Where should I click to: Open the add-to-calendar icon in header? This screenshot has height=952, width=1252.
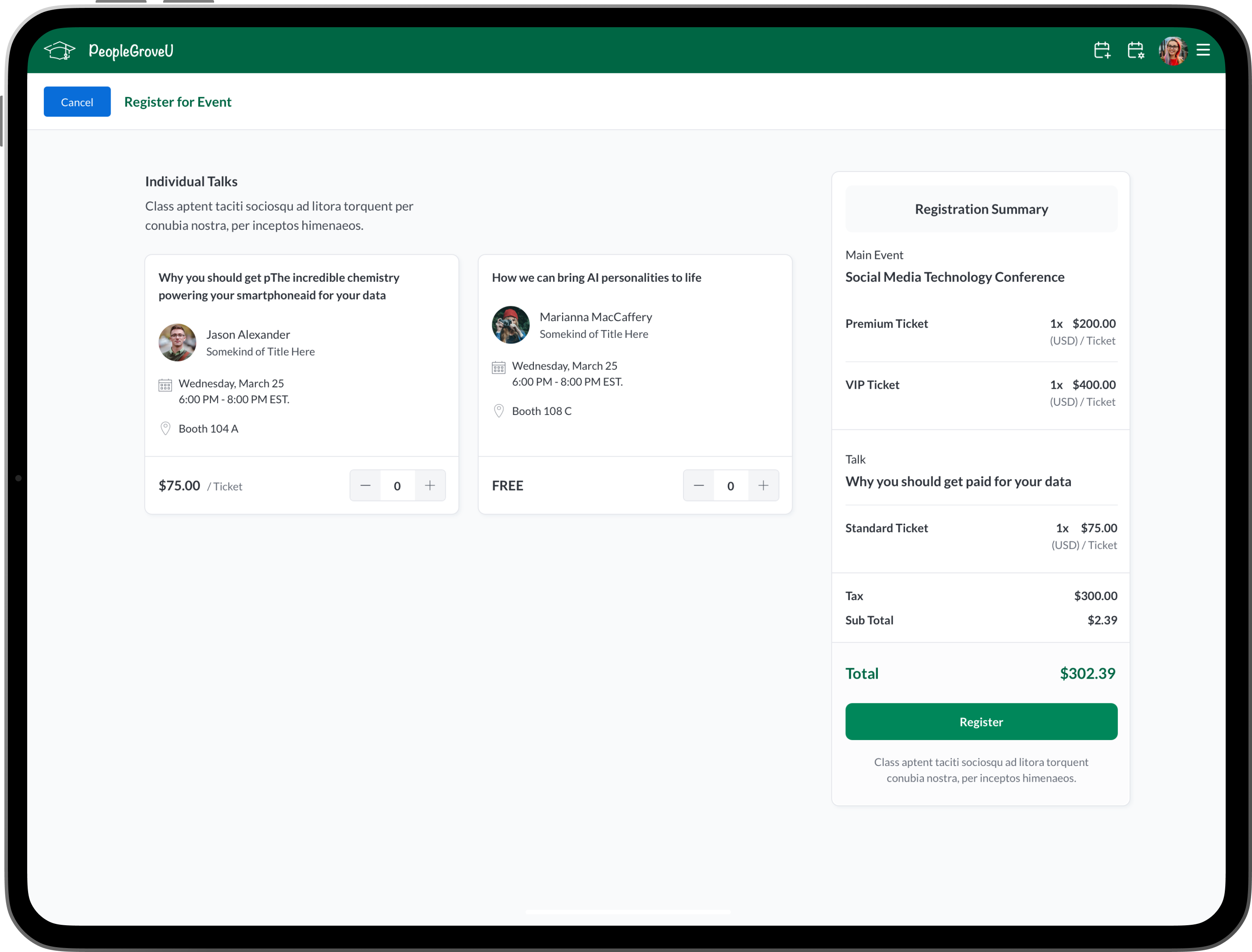(1102, 50)
